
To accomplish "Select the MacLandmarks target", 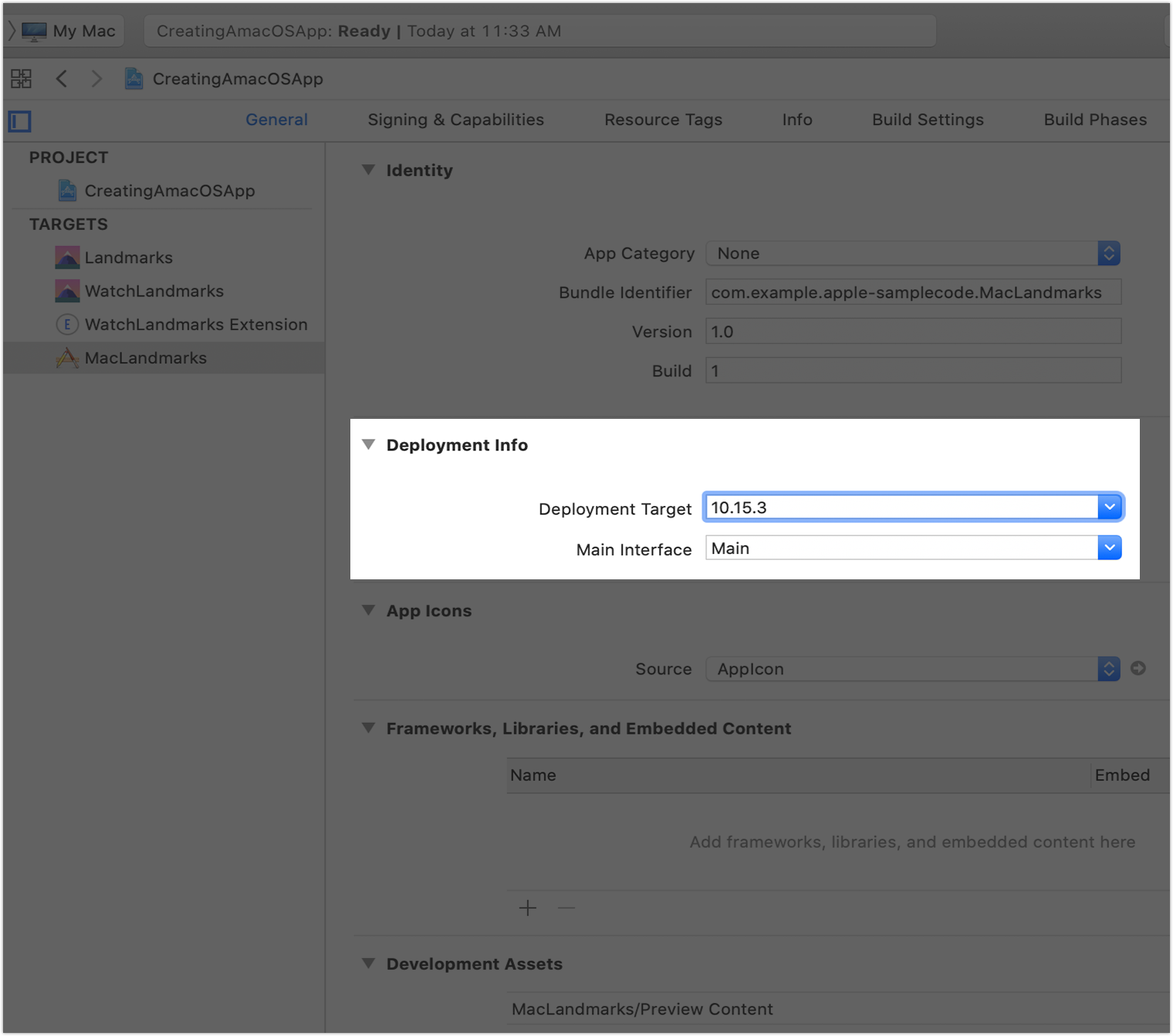I will pos(164,358).
